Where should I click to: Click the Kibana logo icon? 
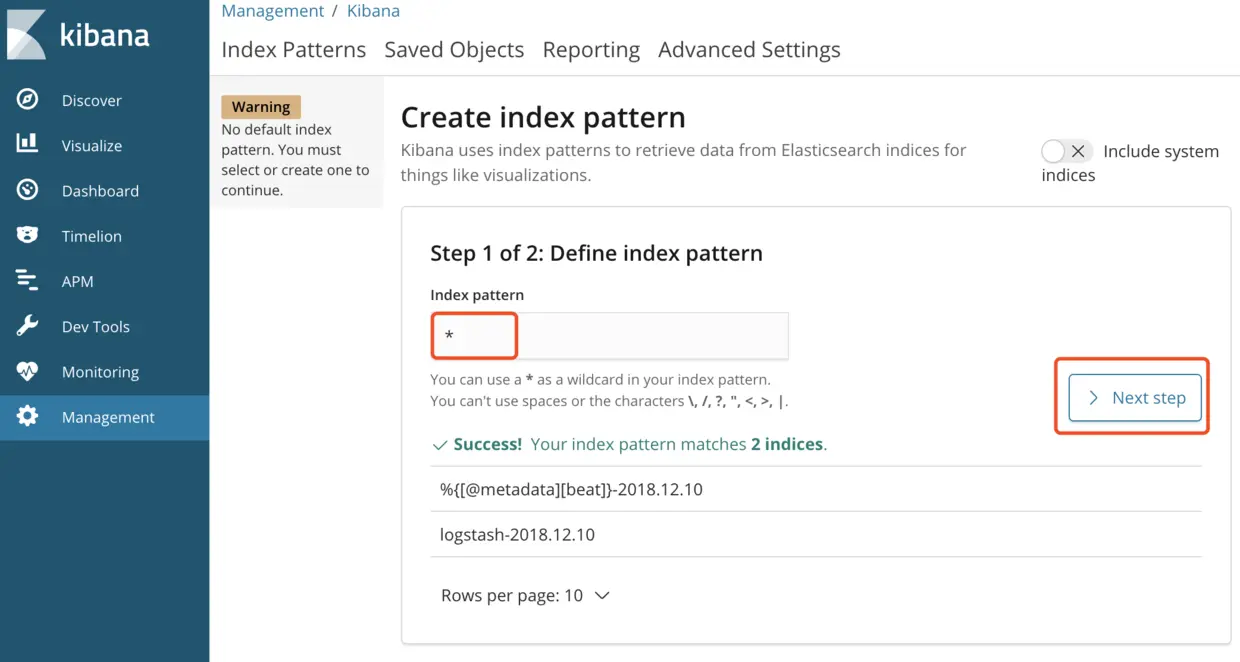(x=27, y=35)
